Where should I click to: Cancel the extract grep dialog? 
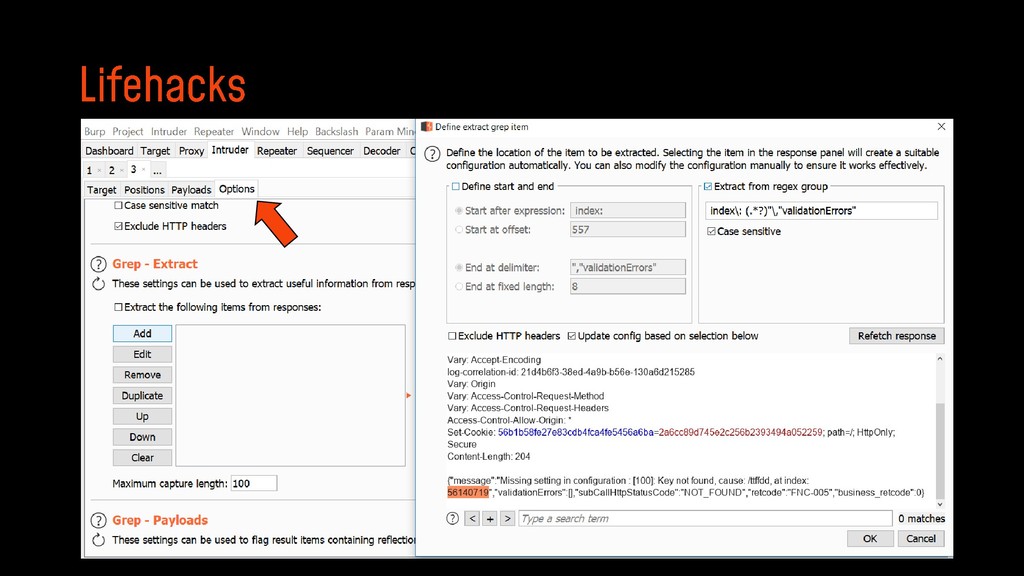(921, 539)
